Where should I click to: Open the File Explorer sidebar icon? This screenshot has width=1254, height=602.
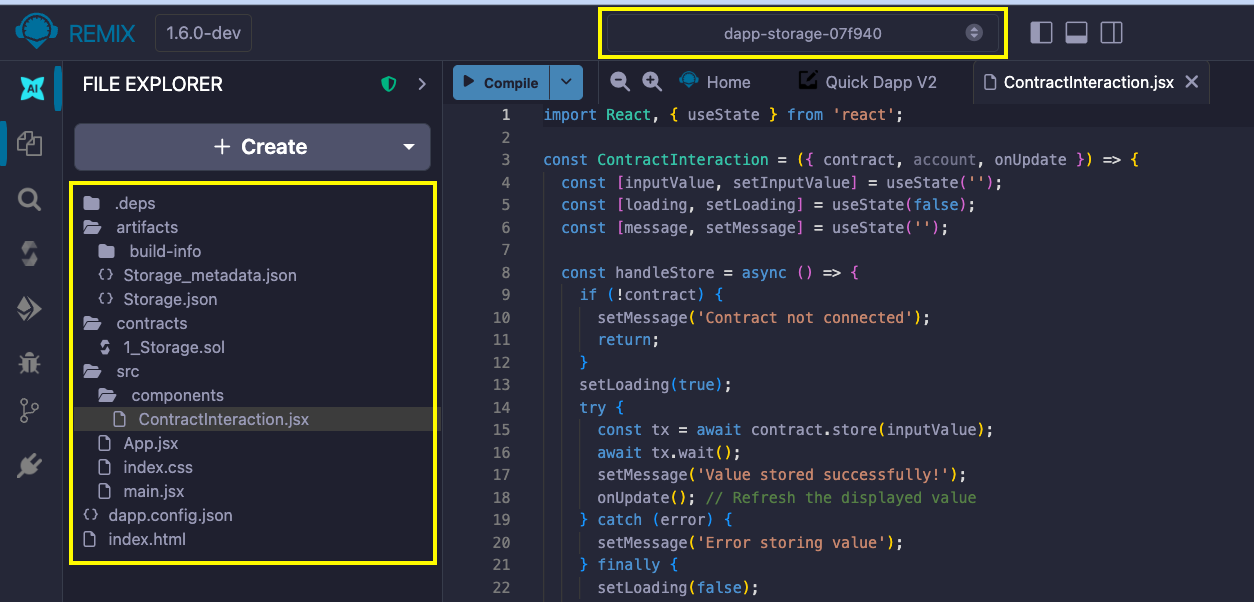(30, 143)
